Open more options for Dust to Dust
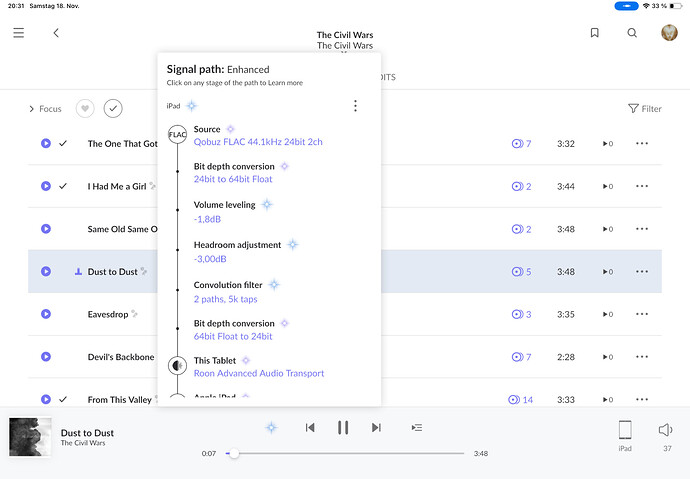The image size is (690, 479). coord(642,271)
